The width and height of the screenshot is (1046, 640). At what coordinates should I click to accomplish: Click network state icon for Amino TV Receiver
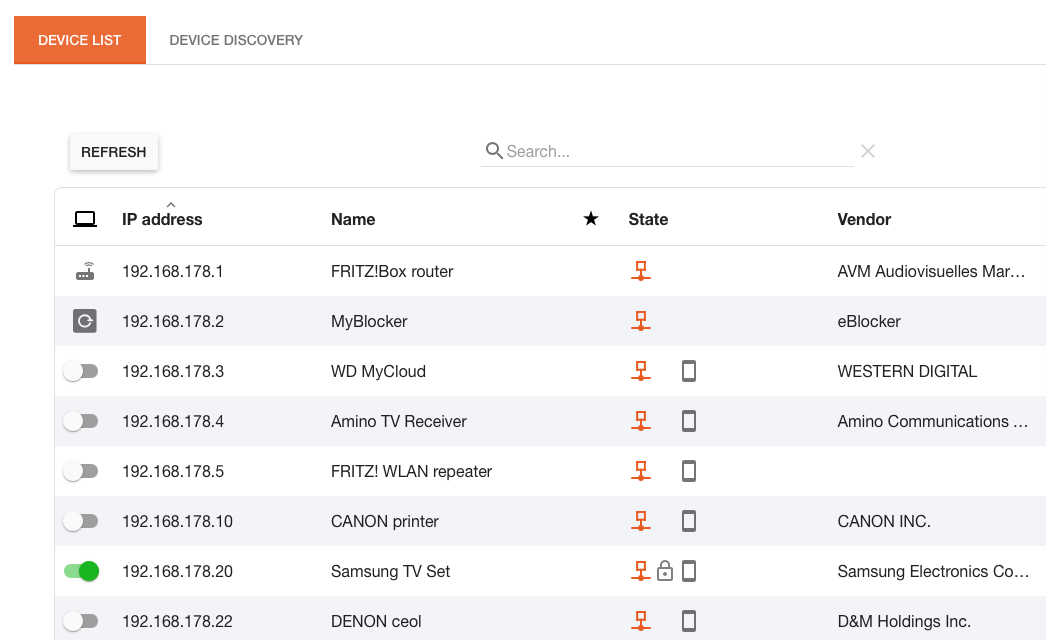coord(640,421)
